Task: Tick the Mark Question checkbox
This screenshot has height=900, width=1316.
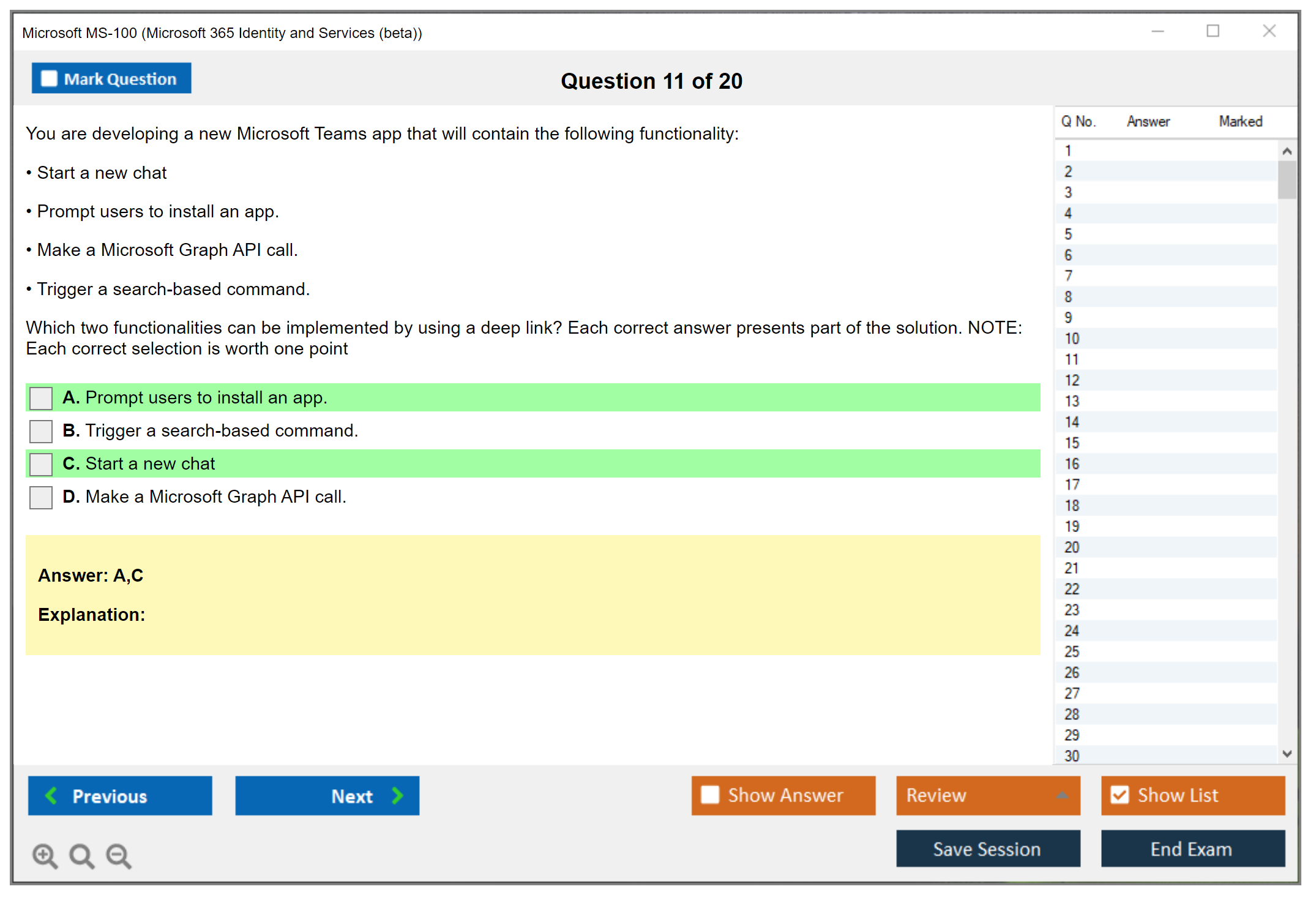Action: [49, 79]
